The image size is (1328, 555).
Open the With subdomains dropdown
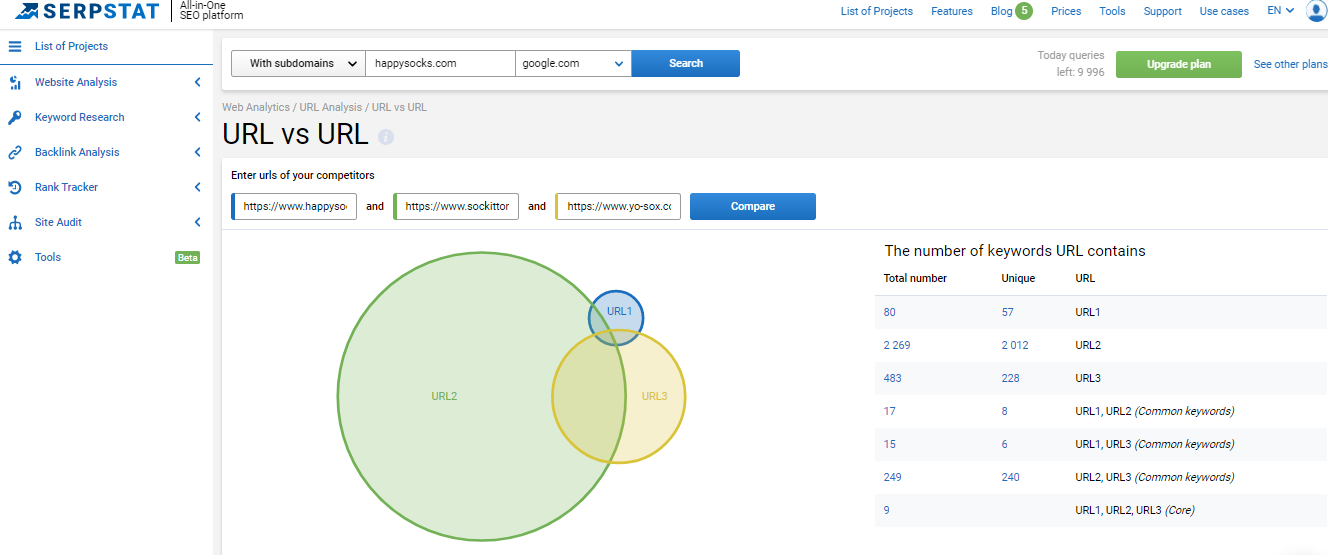[x=298, y=63]
